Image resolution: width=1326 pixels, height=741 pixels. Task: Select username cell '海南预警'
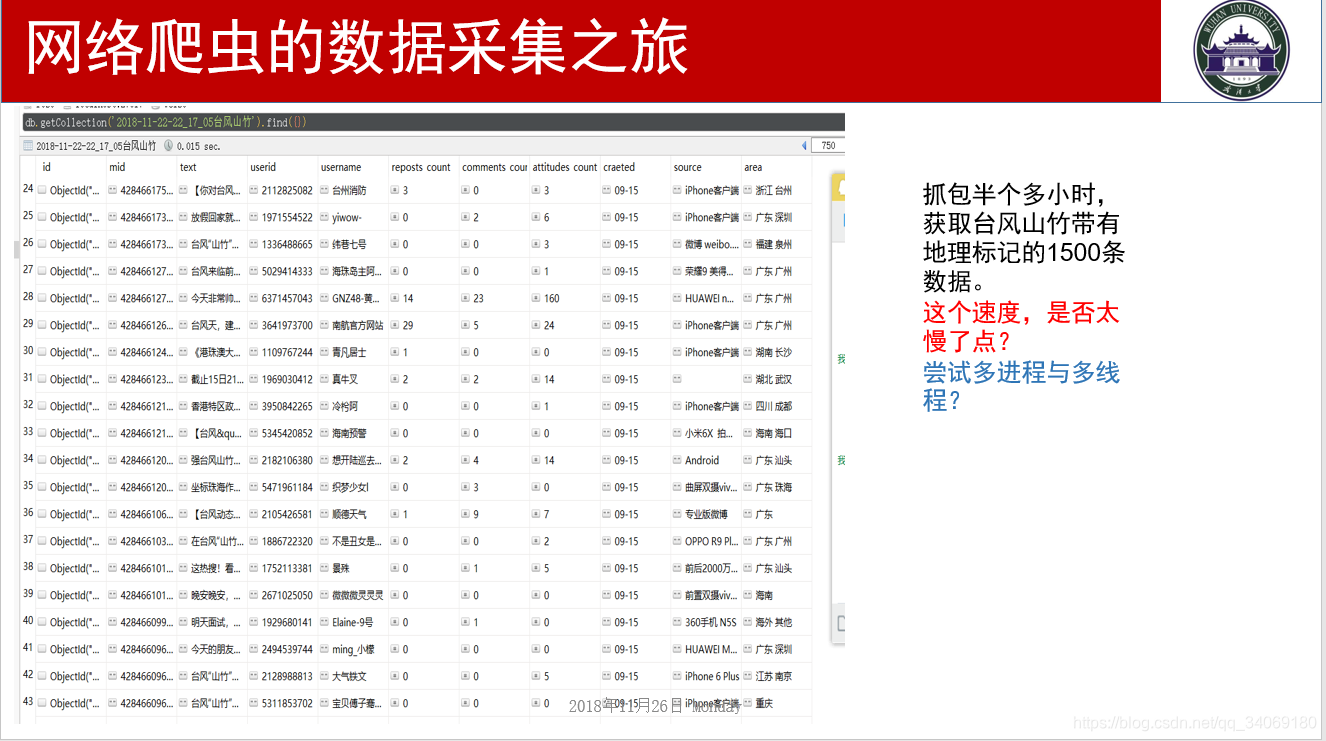(x=349, y=433)
